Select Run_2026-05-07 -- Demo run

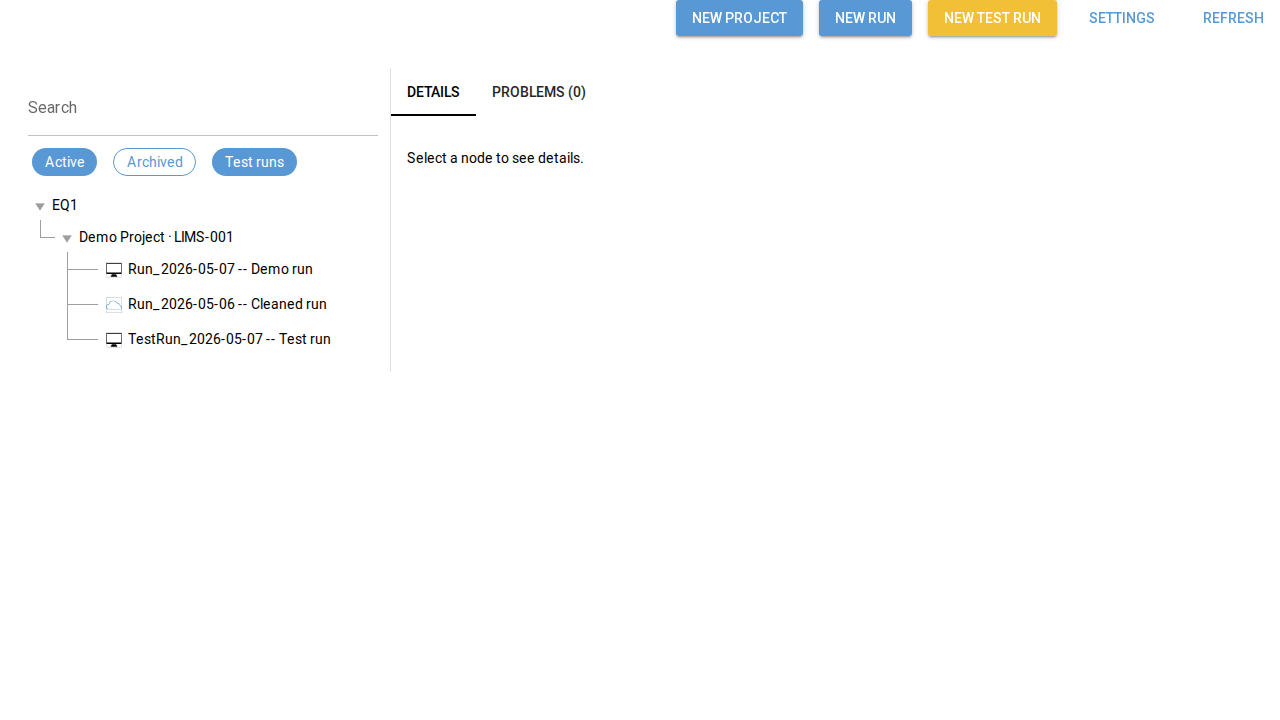(220, 269)
